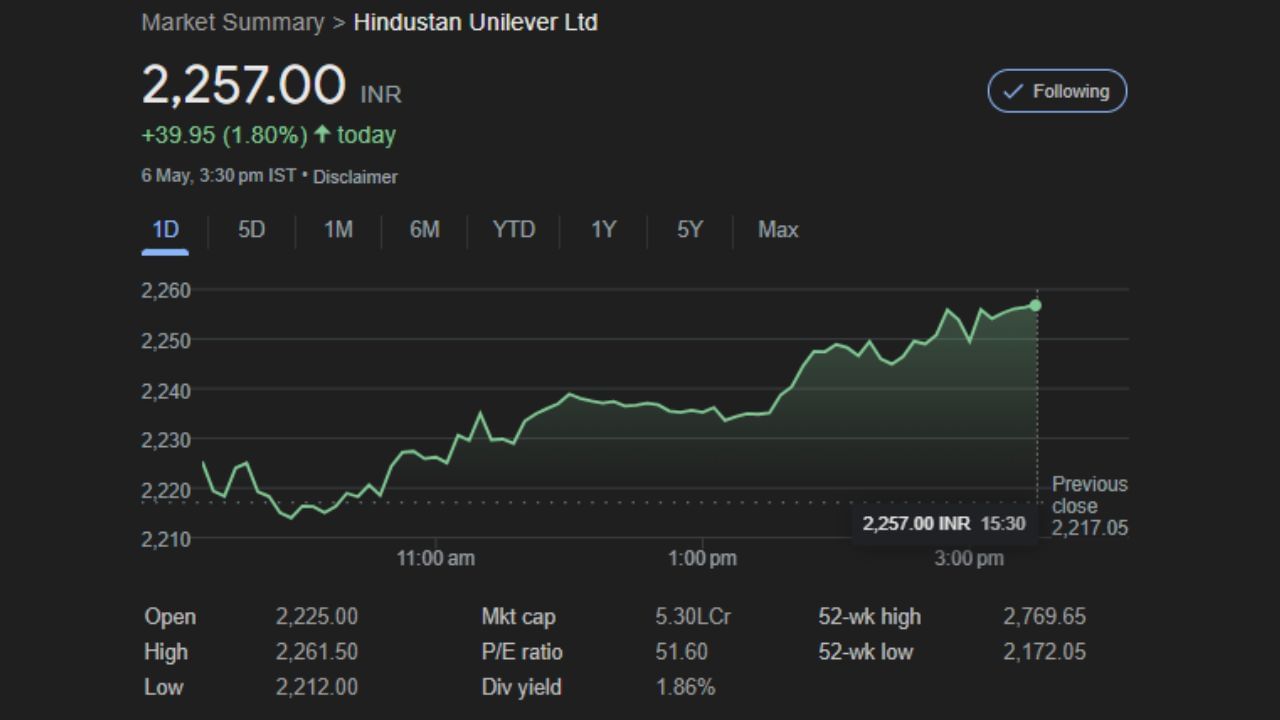Switch to the 1M time range tab

(x=338, y=230)
